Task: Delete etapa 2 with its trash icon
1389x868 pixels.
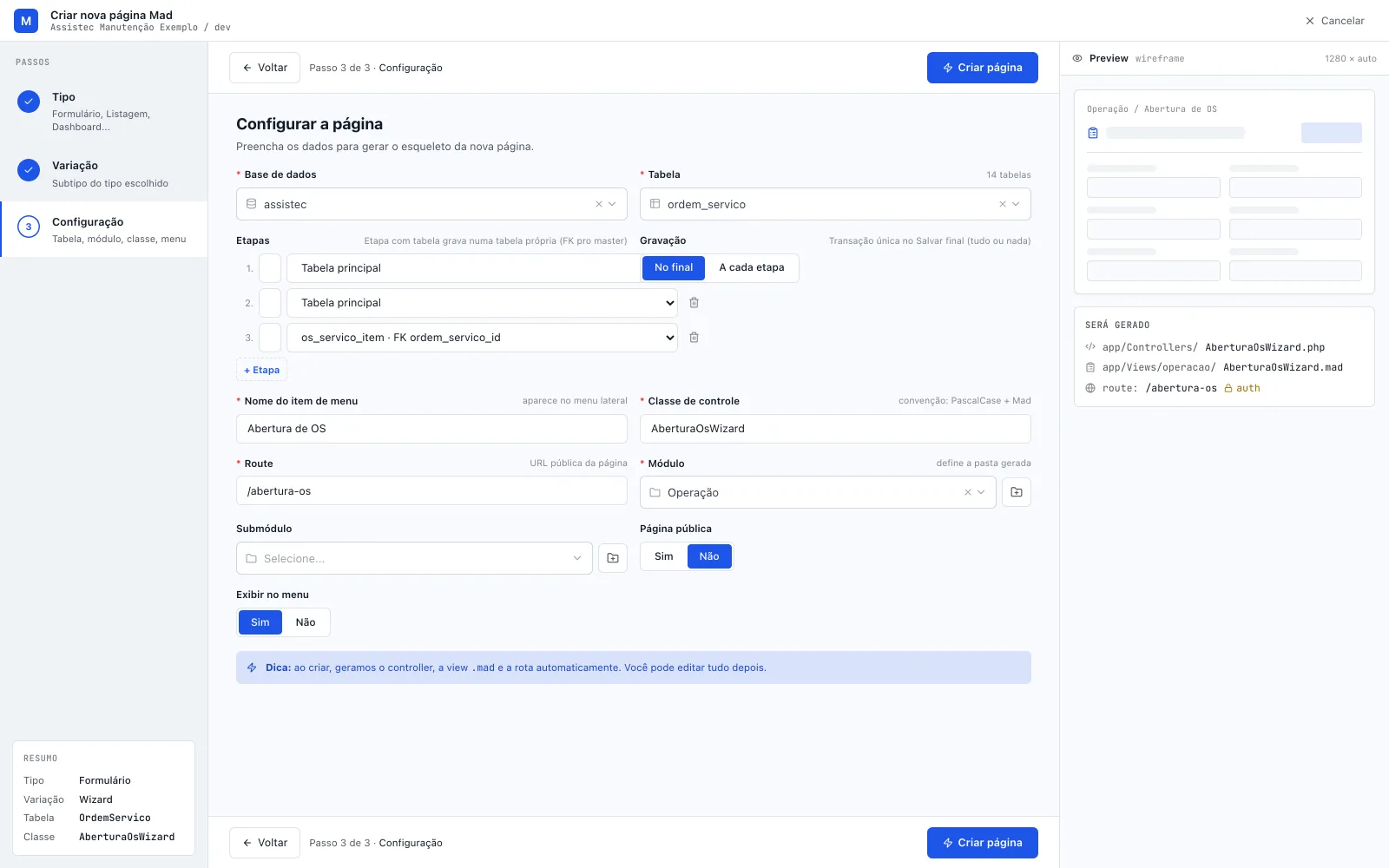Action: (x=694, y=303)
